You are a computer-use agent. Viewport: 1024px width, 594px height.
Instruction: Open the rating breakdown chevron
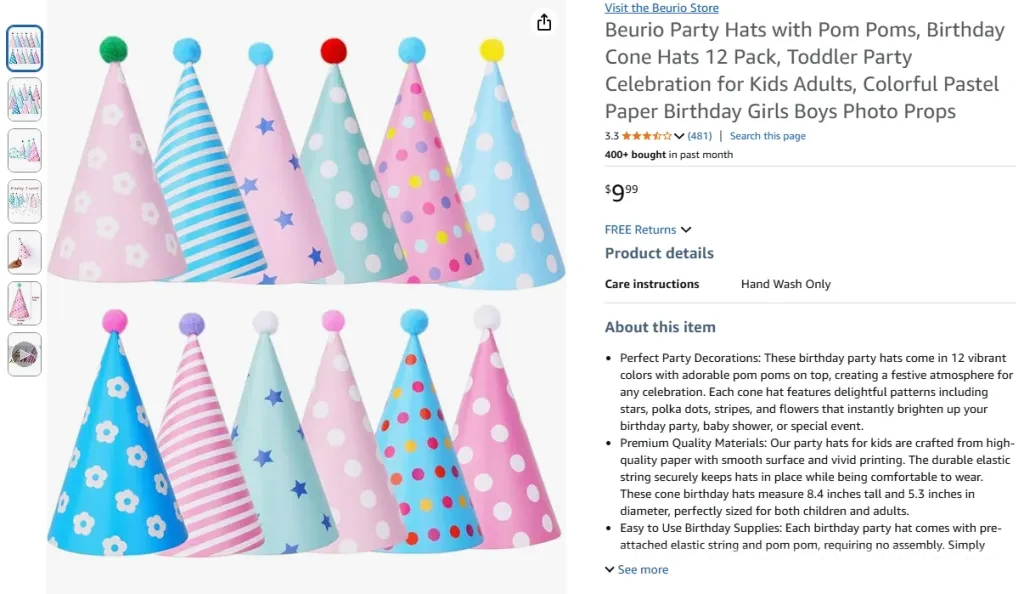(680, 136)
